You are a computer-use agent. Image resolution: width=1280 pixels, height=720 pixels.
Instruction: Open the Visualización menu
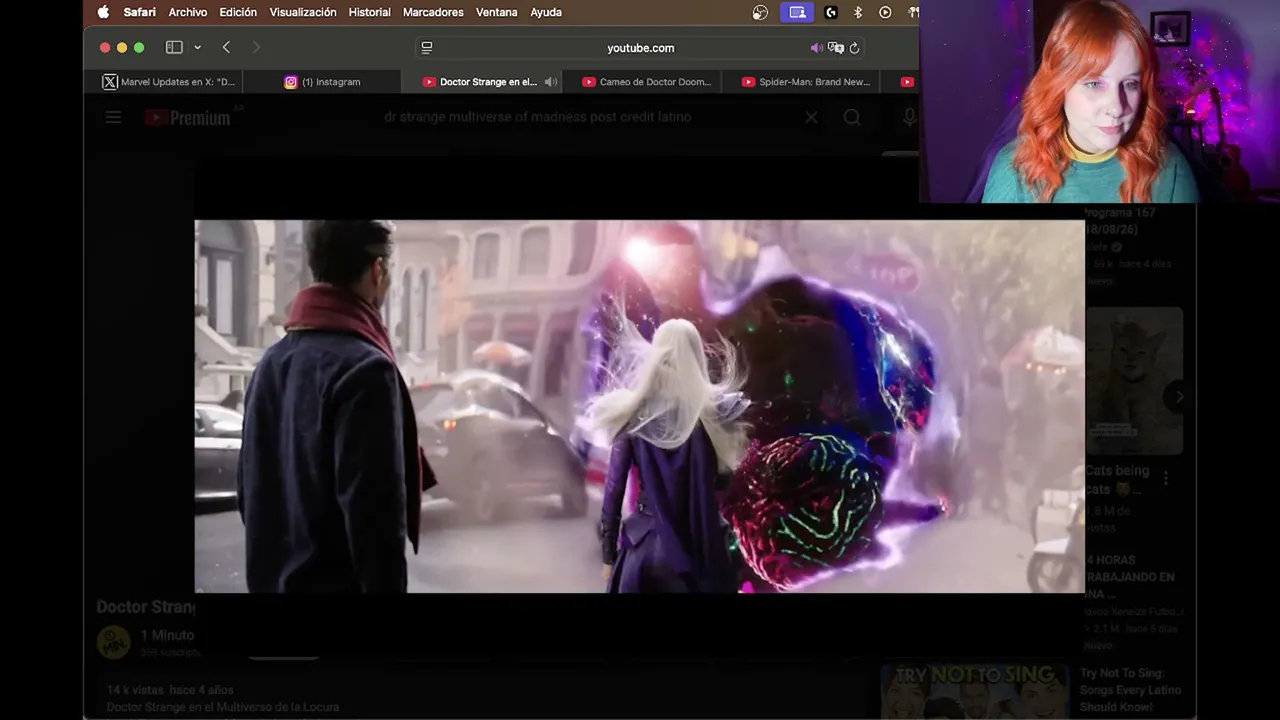pyautogui.click(x=303, y=12)
